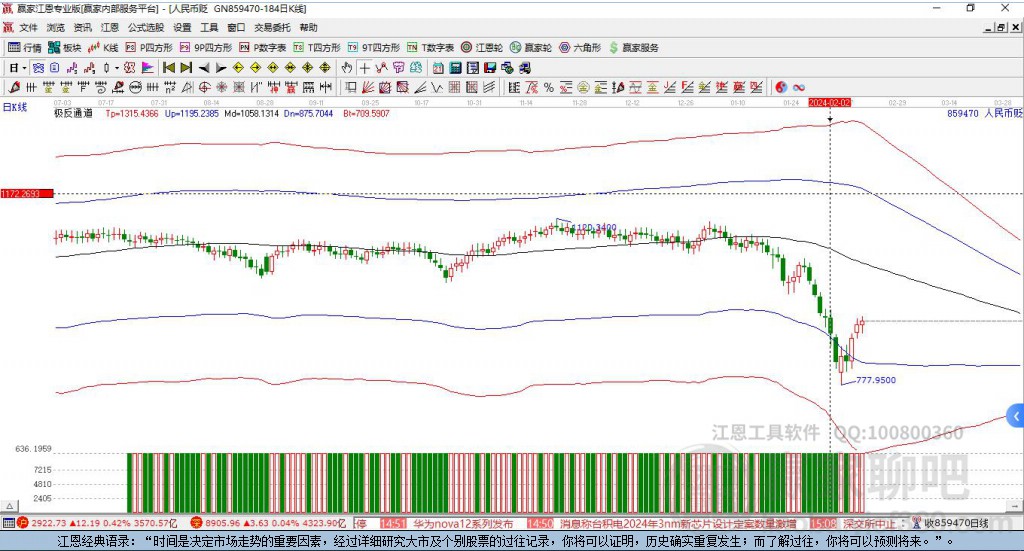Screen dimensions: 1024x551
Task: Jump to first bar with the skip-back arrow
Action: [169, 68]
